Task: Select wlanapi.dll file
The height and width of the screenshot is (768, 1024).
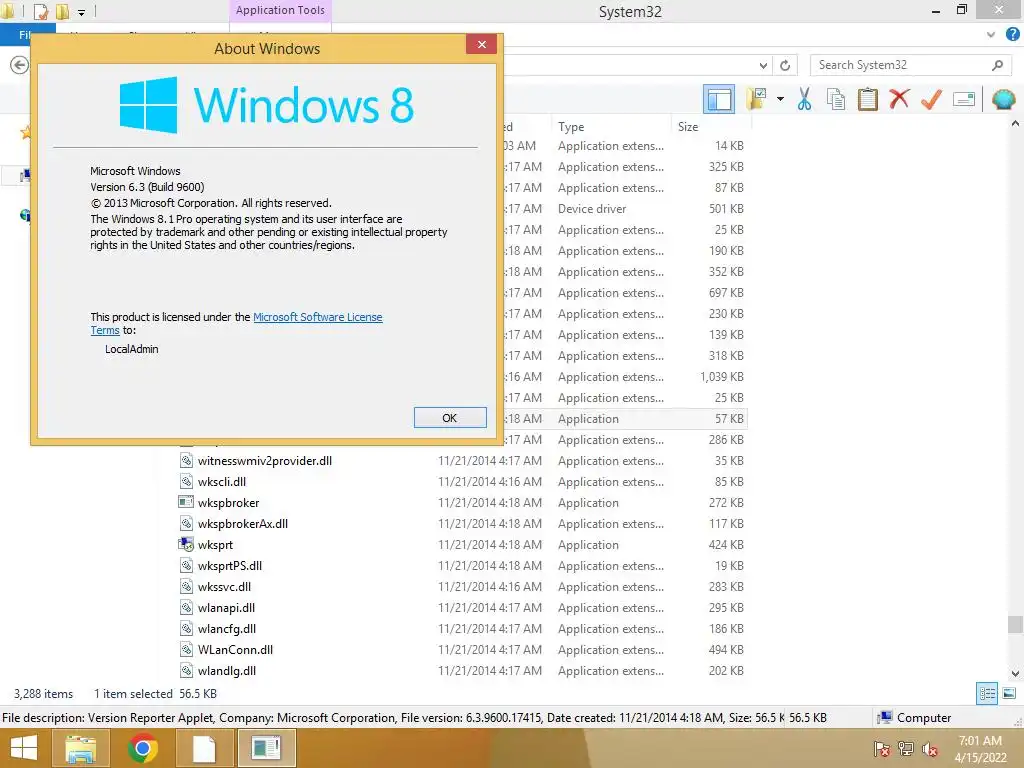Action: click(x=227, y=607)
